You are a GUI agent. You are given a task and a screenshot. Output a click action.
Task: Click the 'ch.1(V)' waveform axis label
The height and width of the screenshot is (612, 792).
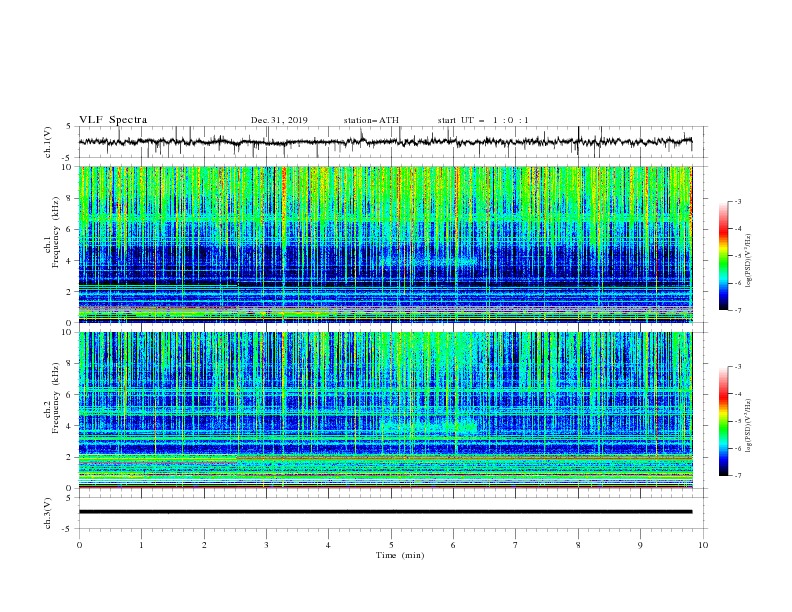pos(48,142)
